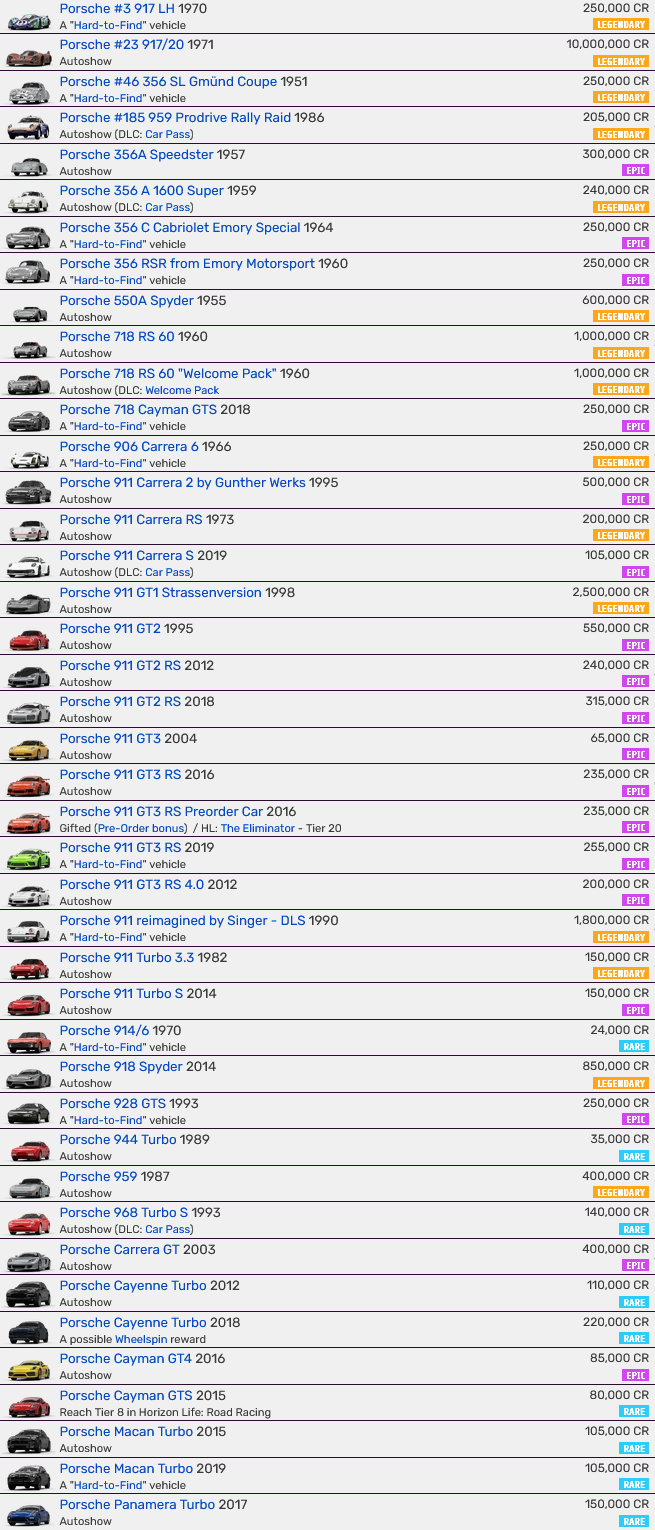Image resolution: width=655 pixels, height=1530 pixels.
Task: Click Car Pass link under 911 Carrera S
Action: [x=167, y=573]
